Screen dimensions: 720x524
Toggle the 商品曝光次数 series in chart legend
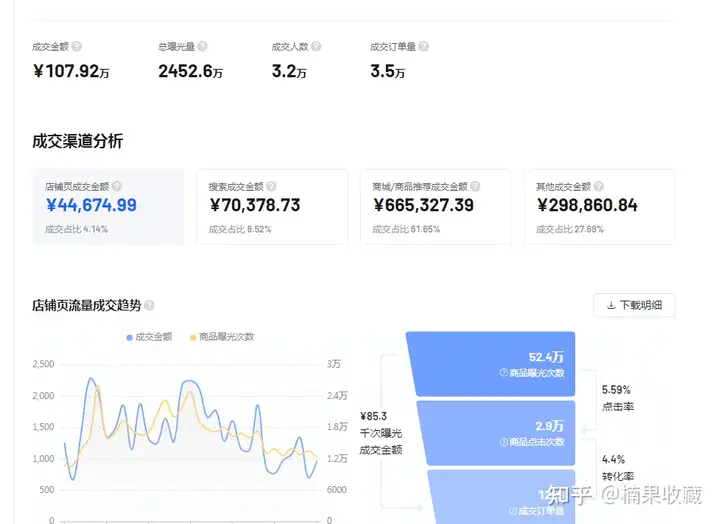point(222,337)
